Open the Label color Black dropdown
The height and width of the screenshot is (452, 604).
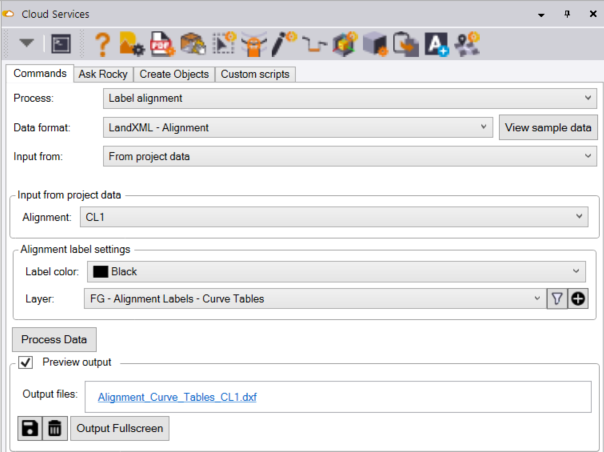[x=336, y=272]
